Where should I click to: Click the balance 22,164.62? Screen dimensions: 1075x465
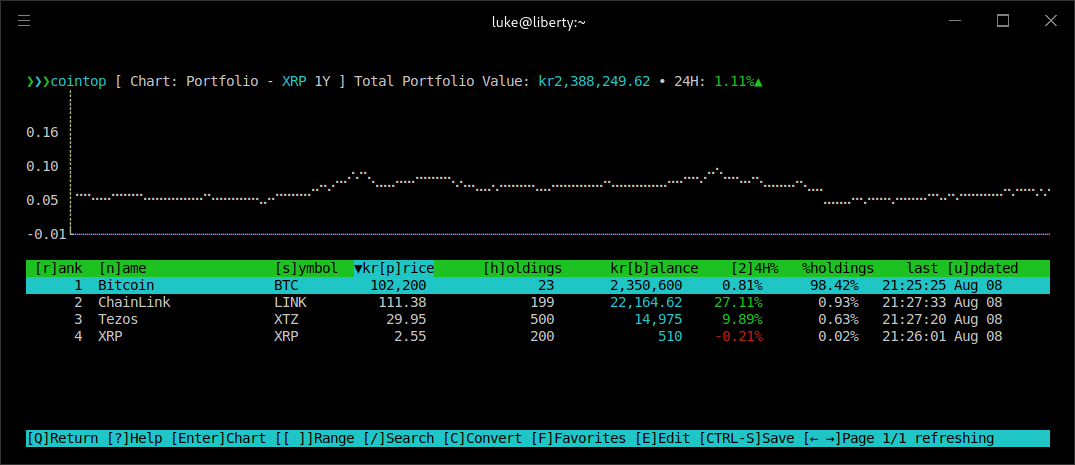coord(647,302)
